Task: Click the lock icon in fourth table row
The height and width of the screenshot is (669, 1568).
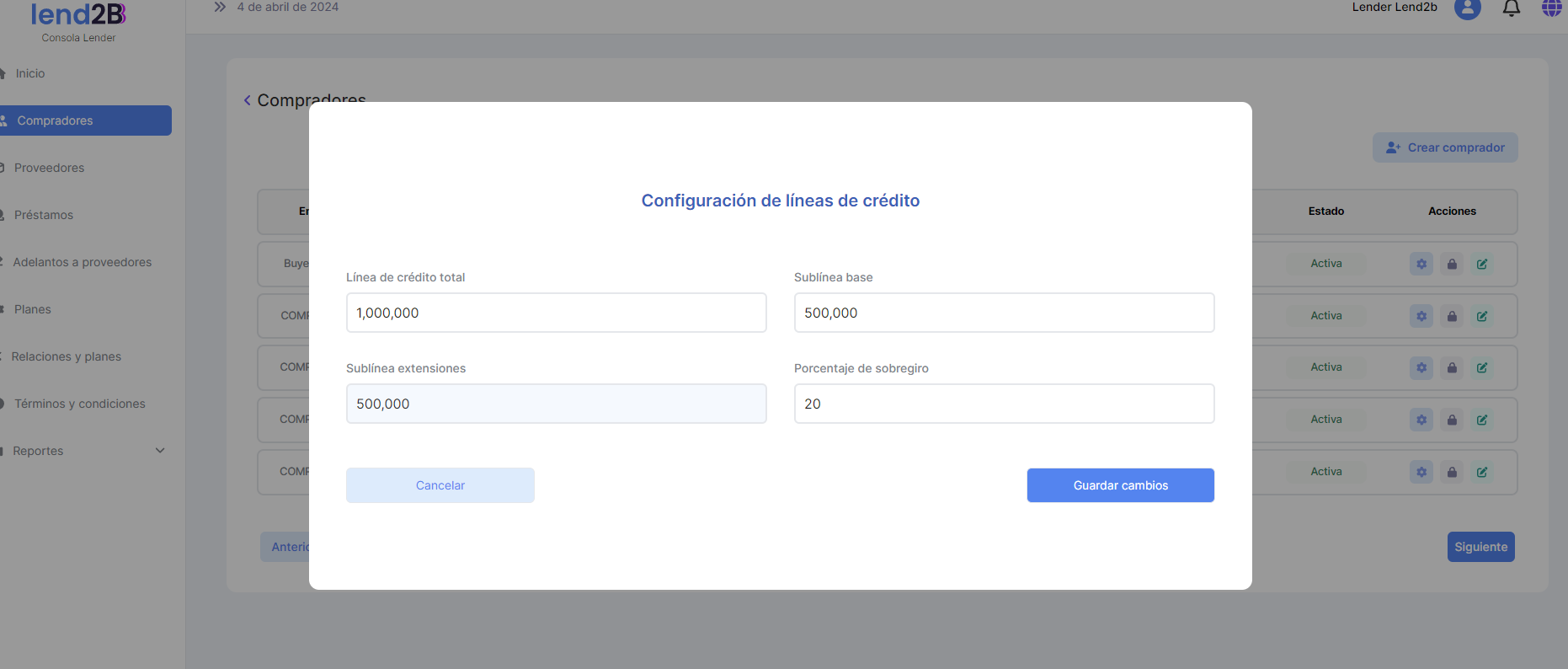Action: pos(1452,420)
